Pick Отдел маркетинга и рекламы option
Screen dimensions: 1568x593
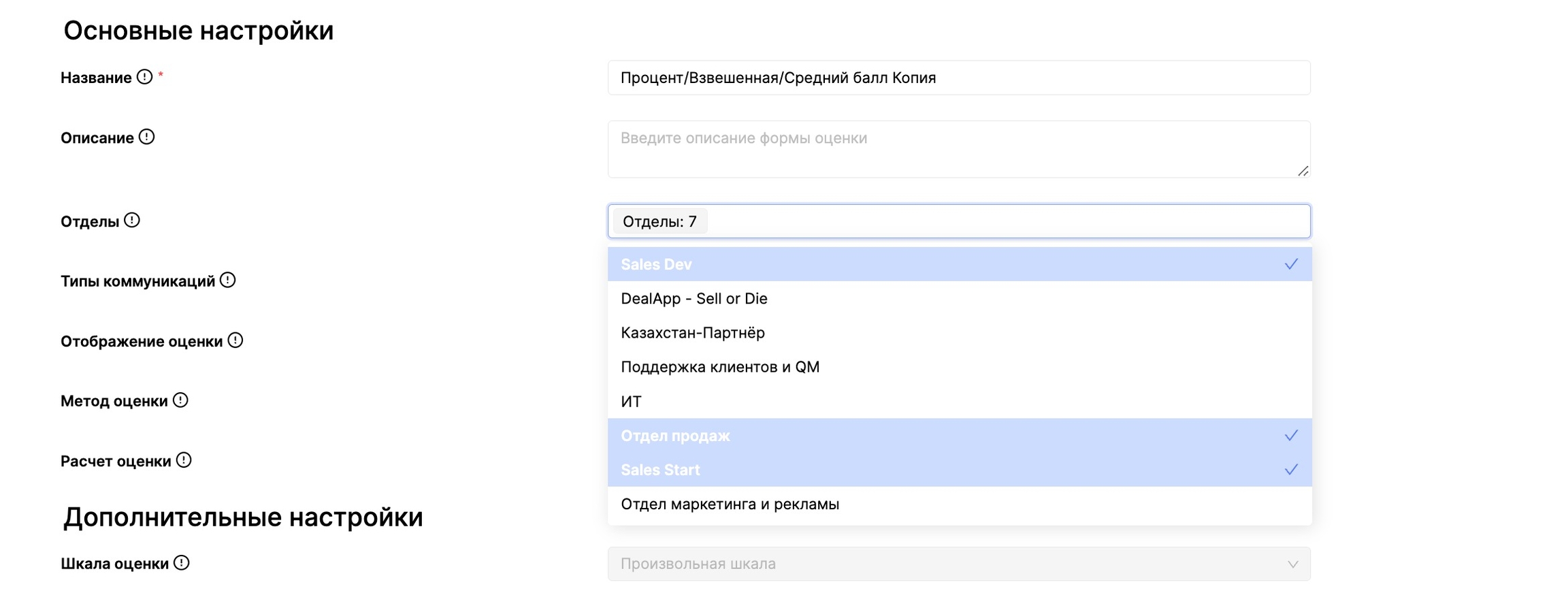[x=730, y=504]
